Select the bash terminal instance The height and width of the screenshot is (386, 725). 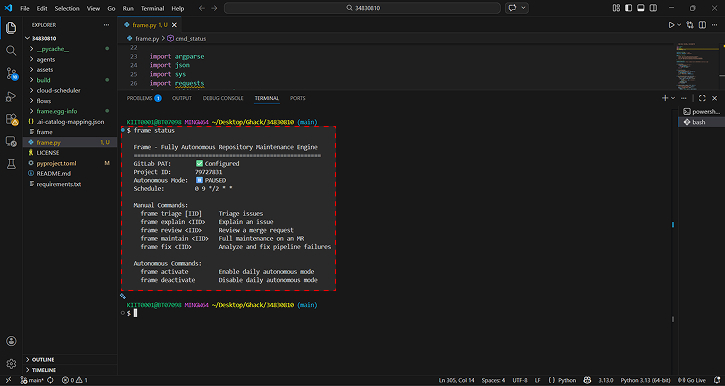coord(701,122)
